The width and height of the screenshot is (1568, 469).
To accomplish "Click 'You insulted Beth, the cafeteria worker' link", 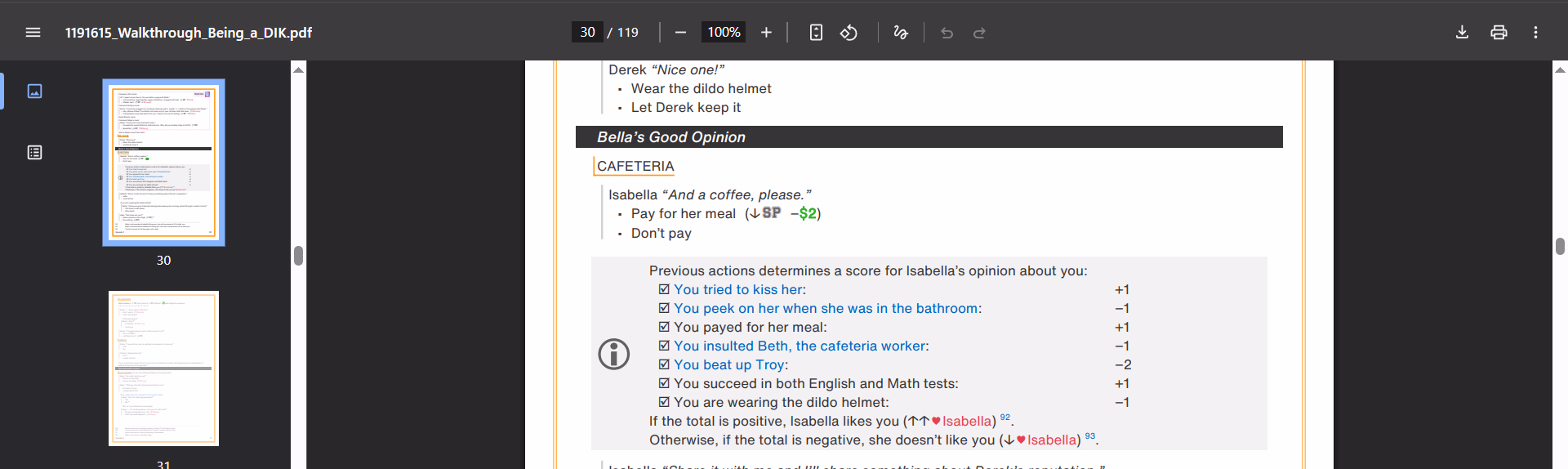I will pyautogui.click(x=800, y=346).
